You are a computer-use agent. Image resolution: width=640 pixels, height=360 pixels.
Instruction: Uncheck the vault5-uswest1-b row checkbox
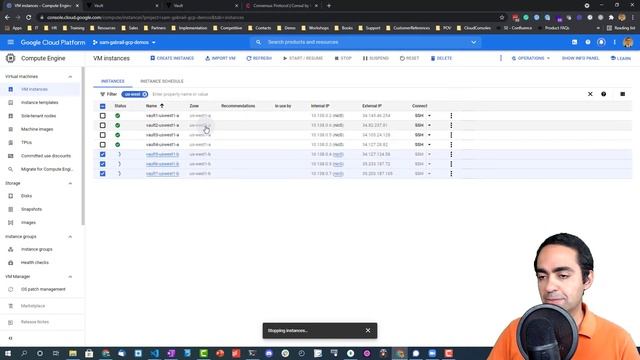[102, 154]
